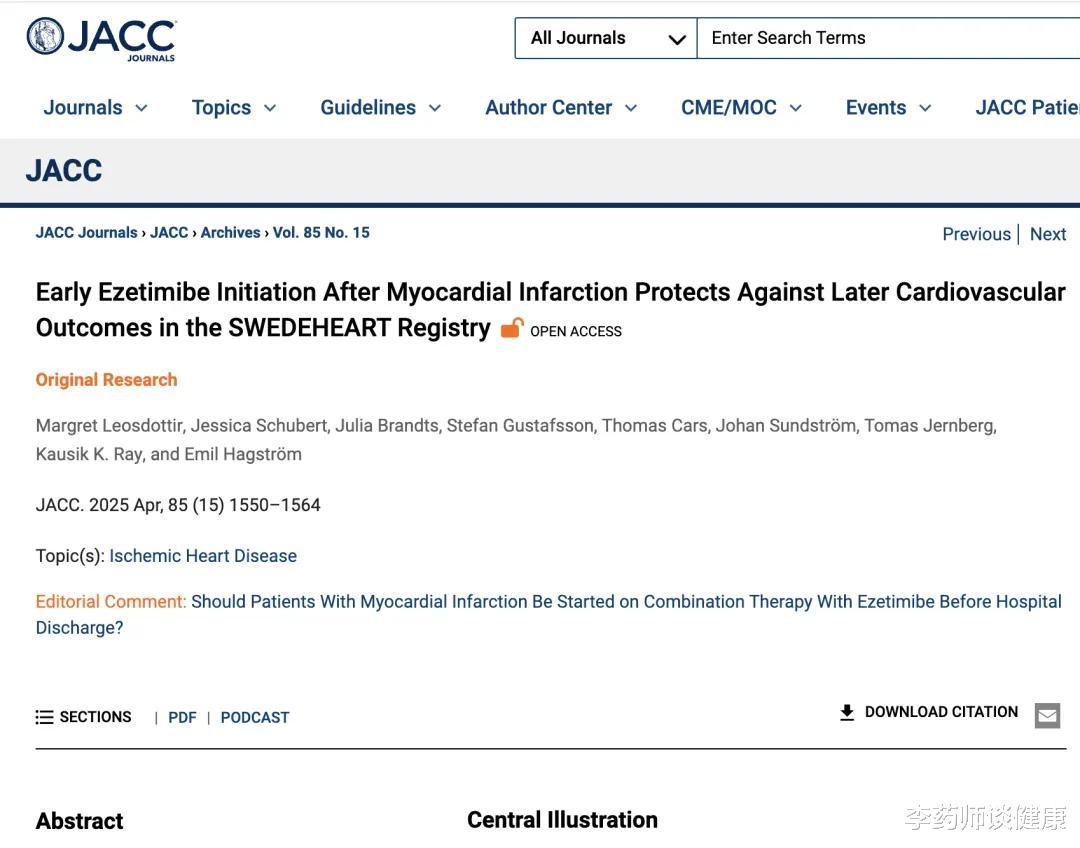Go to the Next article
This screenshot has height=848, width=1080.
1048,234
